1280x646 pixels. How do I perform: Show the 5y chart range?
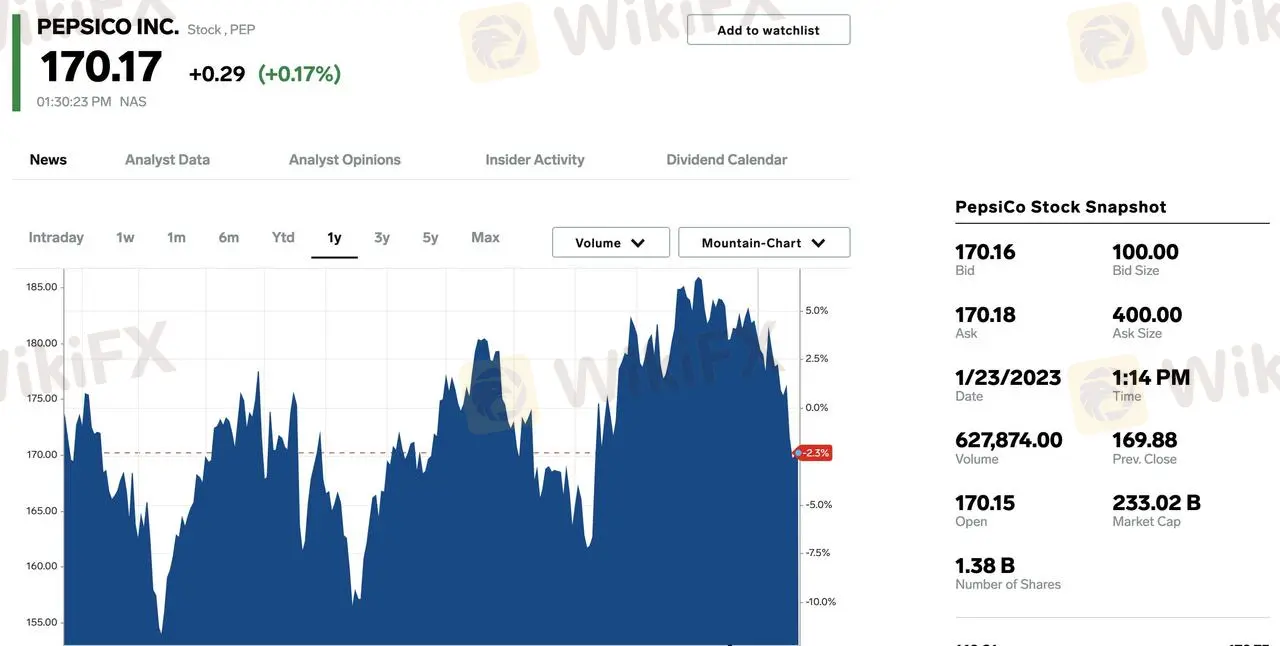(x=430, y=238)
